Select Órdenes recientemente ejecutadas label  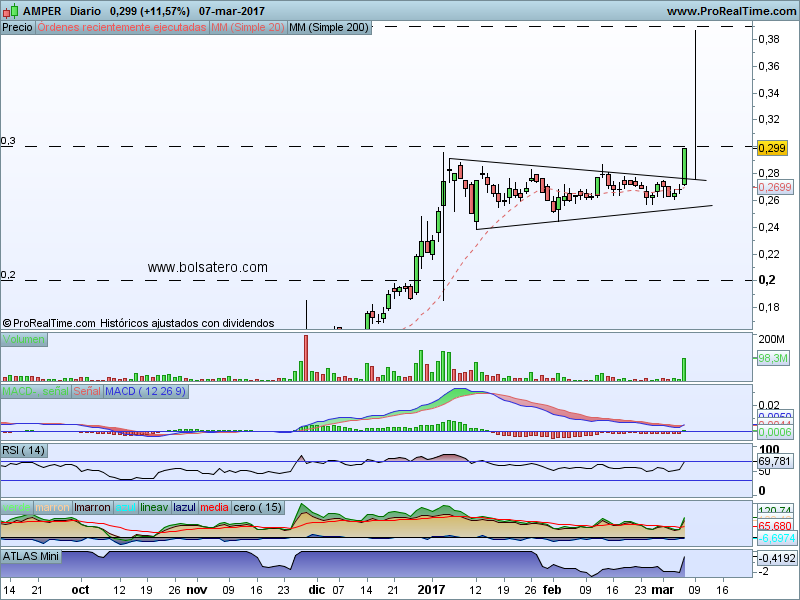tap(122, 28)
